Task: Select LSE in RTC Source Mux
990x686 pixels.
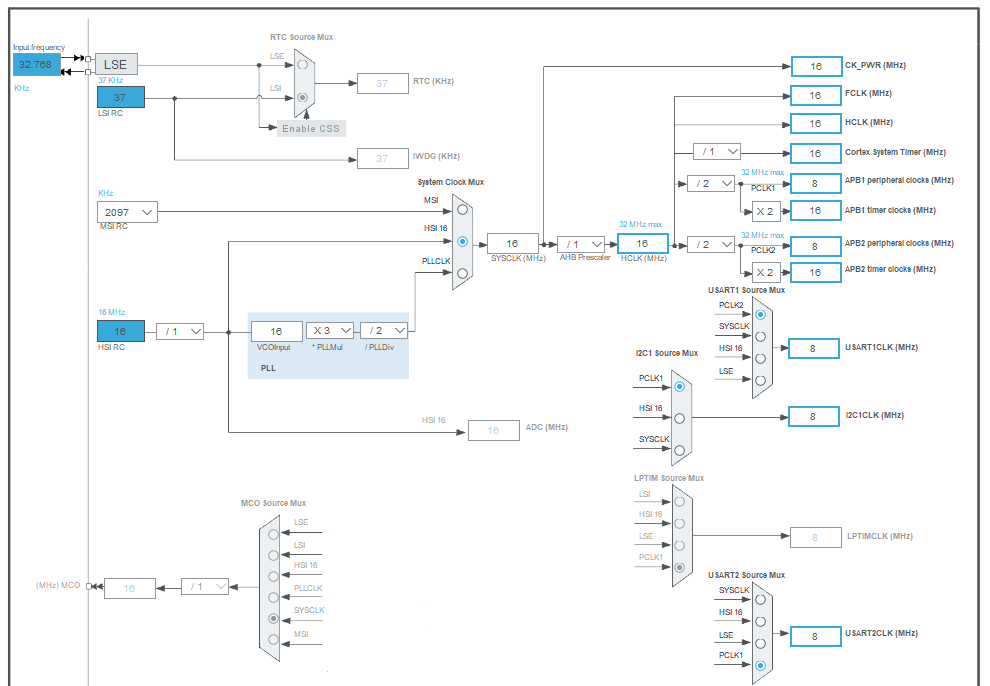Action: (302, 64)
